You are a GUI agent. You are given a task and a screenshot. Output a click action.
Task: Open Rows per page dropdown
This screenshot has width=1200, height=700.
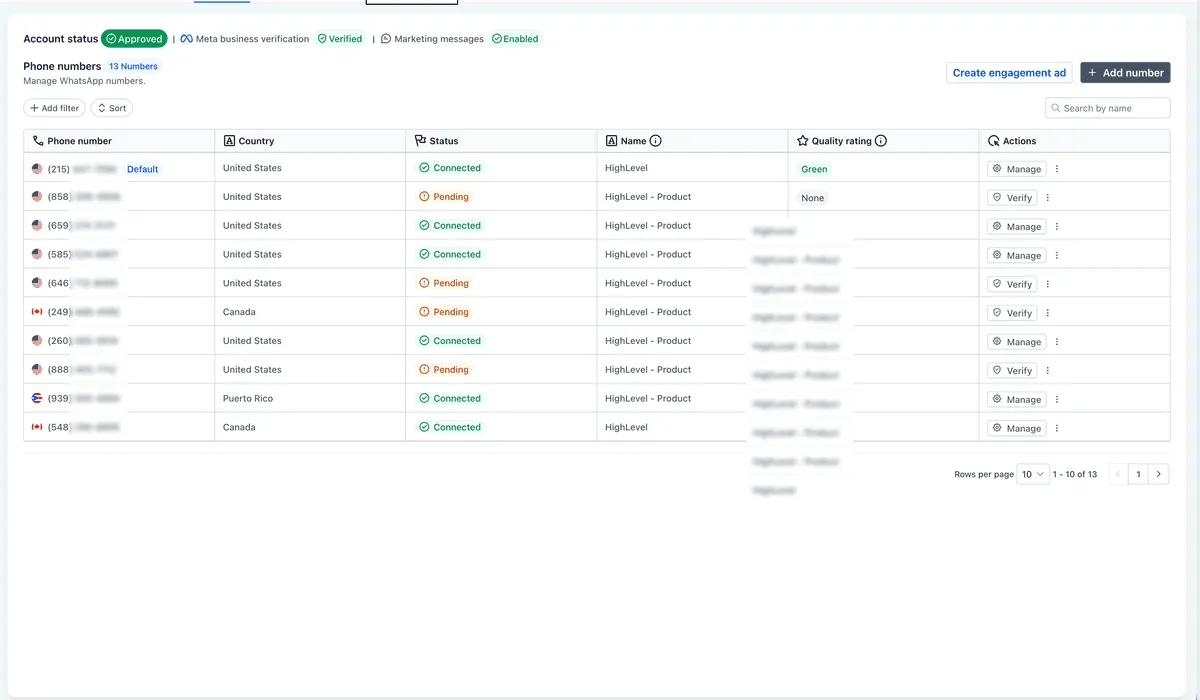click(x=1033, y=474)
